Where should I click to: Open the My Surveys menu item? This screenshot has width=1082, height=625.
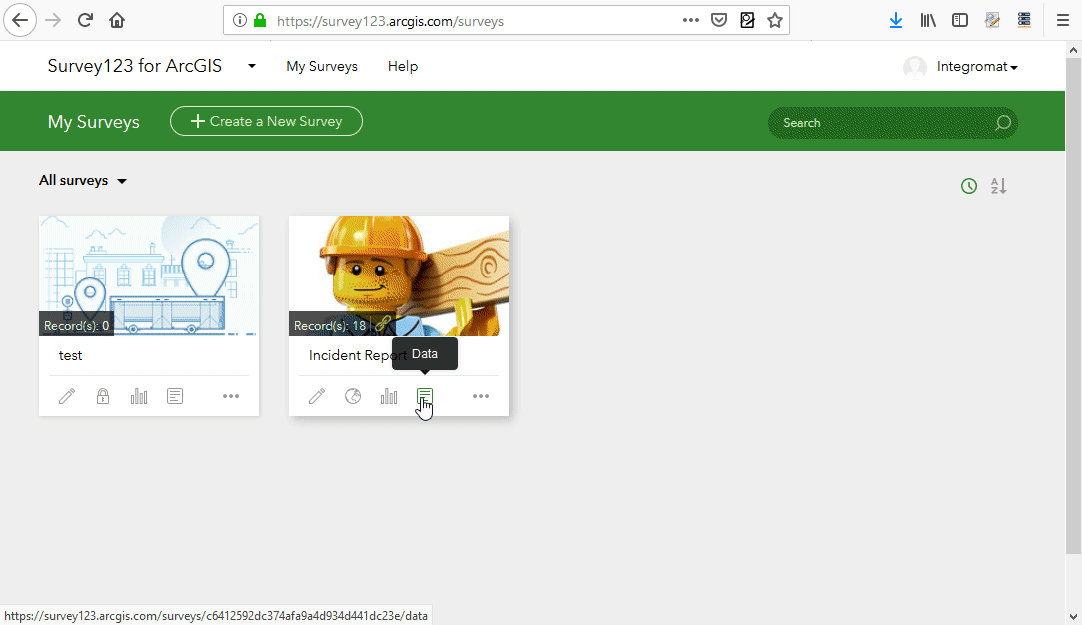[x=322, y=66]
